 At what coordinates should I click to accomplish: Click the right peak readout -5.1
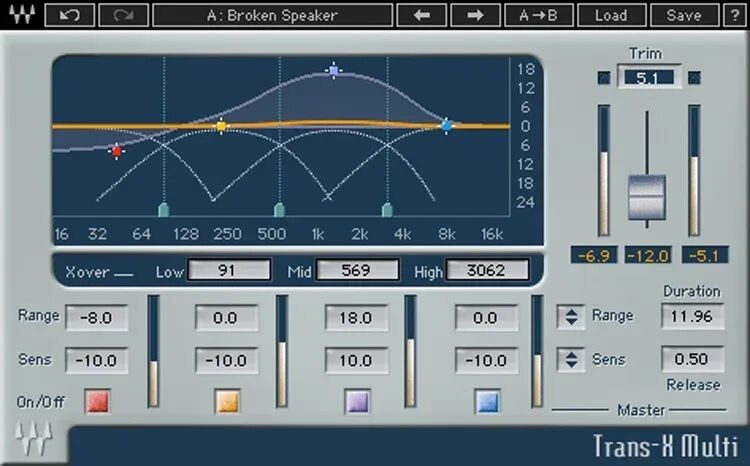point(705,255)
